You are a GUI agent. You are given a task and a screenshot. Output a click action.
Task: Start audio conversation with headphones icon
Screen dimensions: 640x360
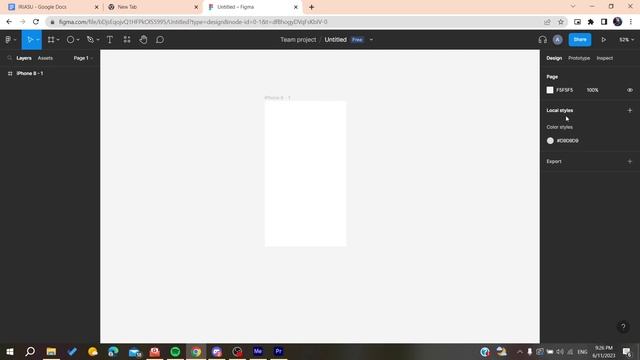(x=542, y=40)
